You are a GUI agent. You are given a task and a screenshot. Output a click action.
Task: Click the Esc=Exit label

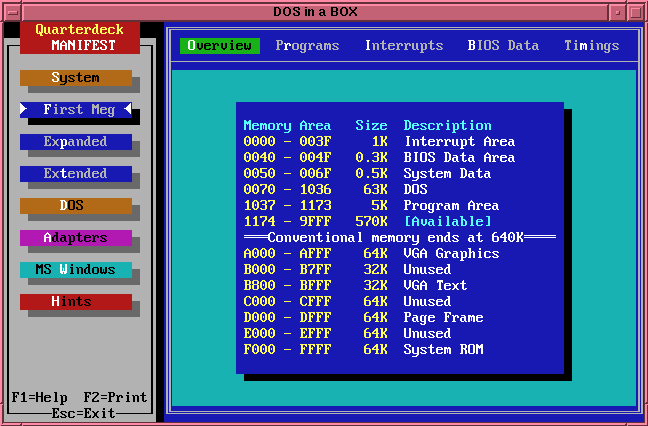coord(83,413)
